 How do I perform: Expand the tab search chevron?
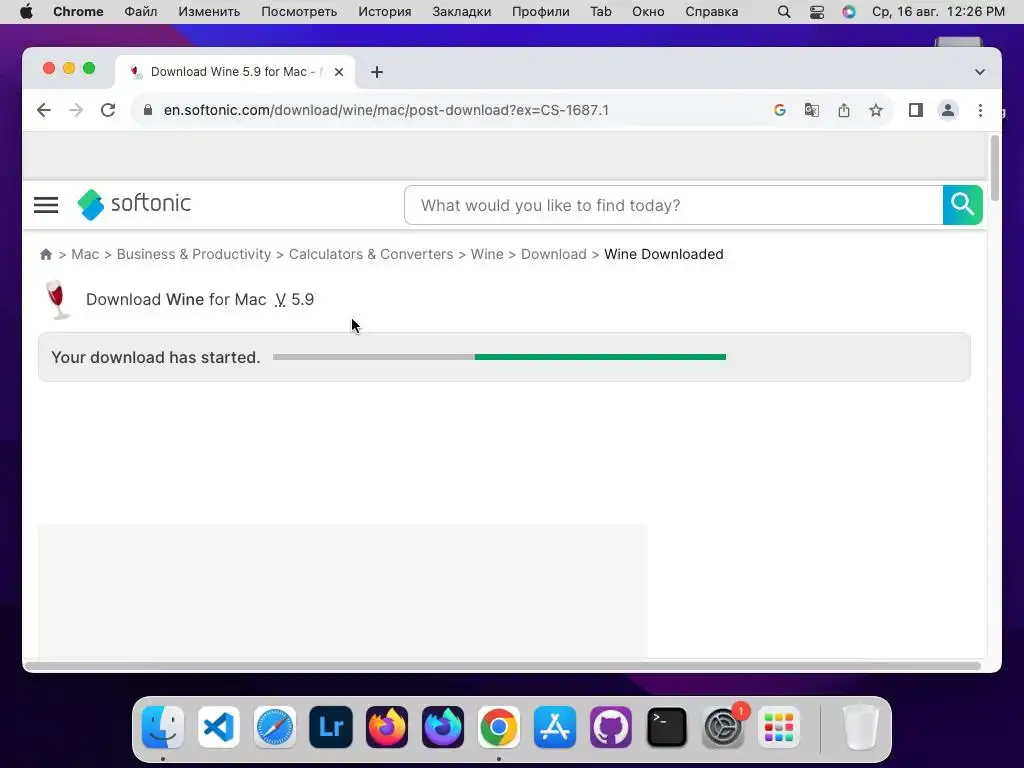click(x=980, y=72)
